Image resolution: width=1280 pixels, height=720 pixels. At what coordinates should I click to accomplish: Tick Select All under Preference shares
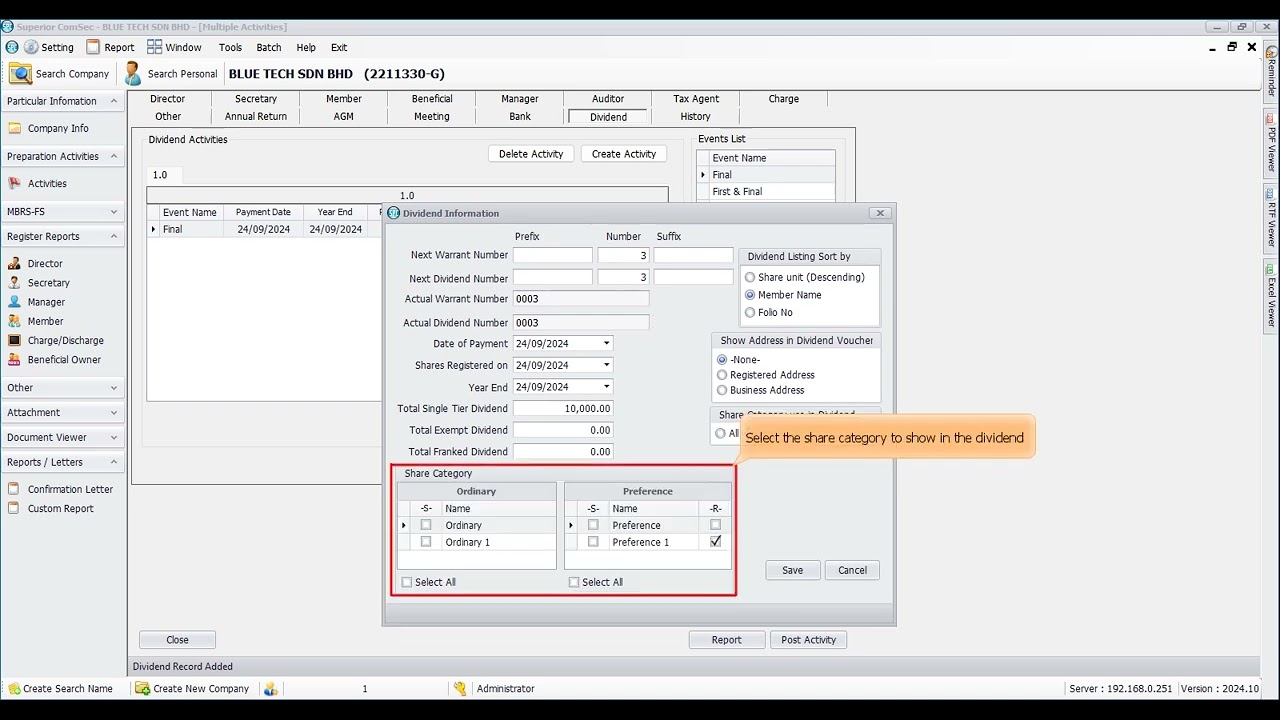tap(573, 582)
